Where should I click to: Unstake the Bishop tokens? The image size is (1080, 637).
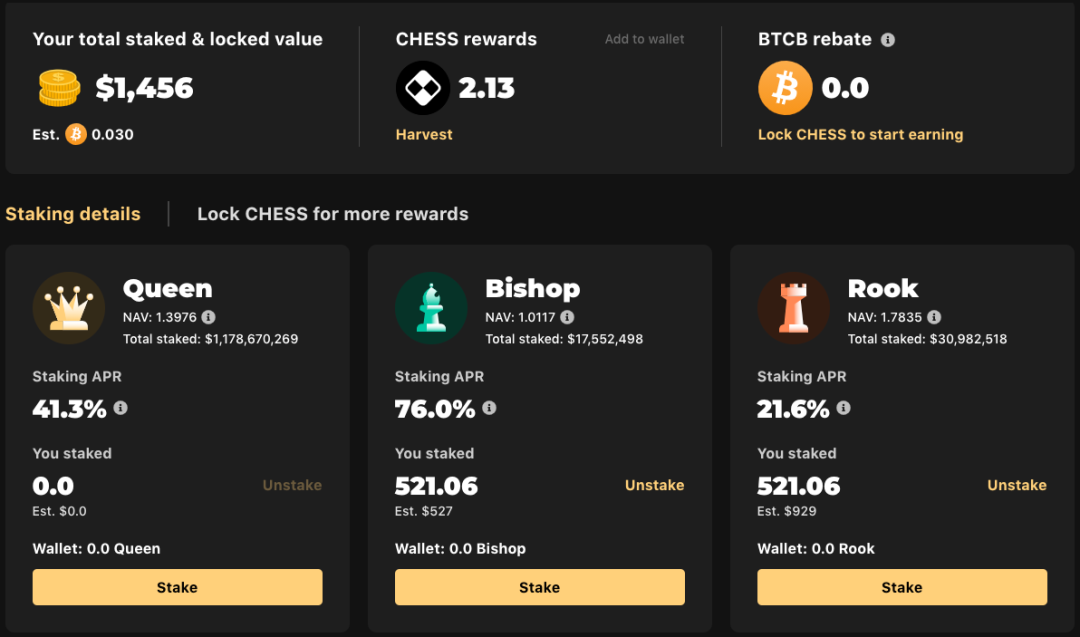[x=654, y=485]
